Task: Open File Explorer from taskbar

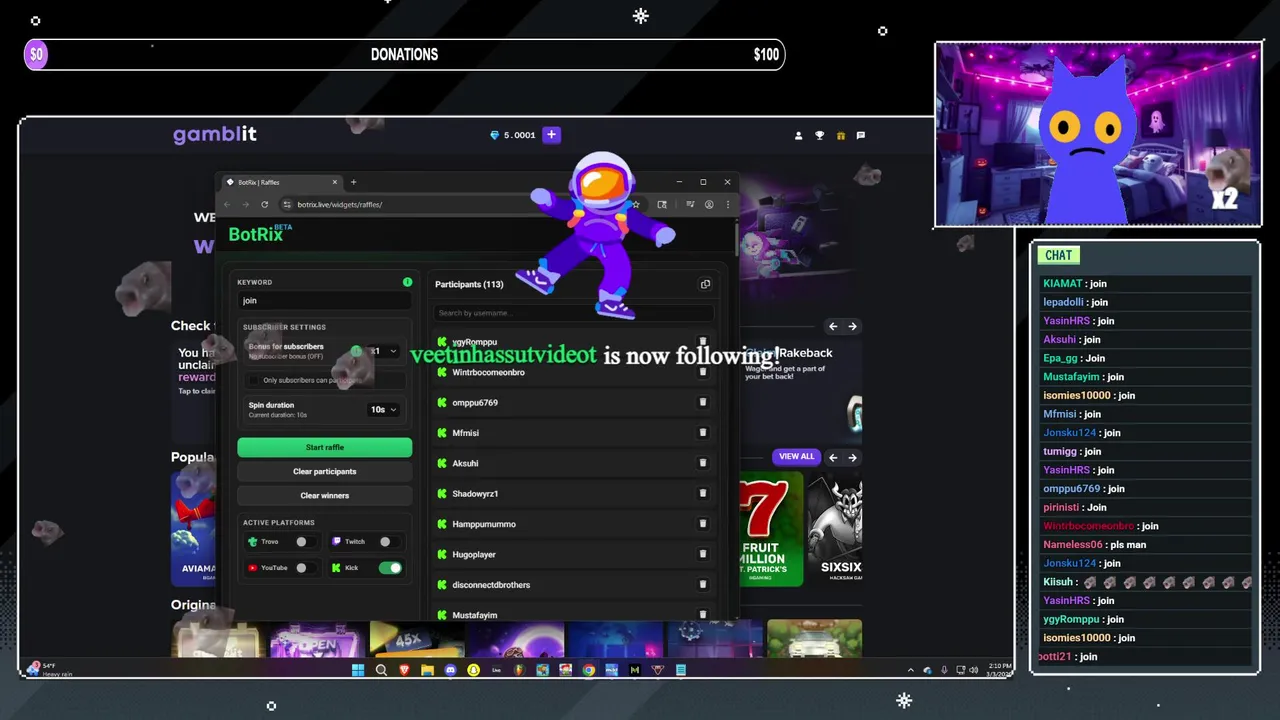Action: (x=427, y=670)
